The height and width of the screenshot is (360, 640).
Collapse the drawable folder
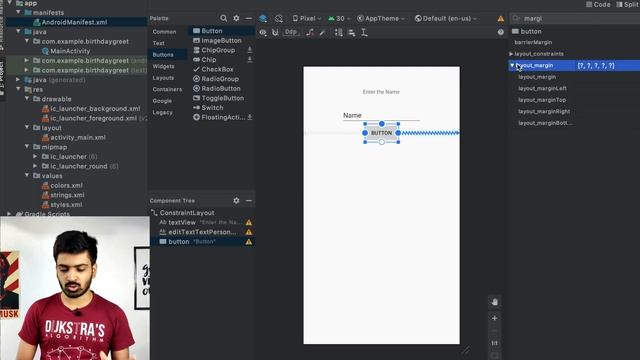(27, 99)
